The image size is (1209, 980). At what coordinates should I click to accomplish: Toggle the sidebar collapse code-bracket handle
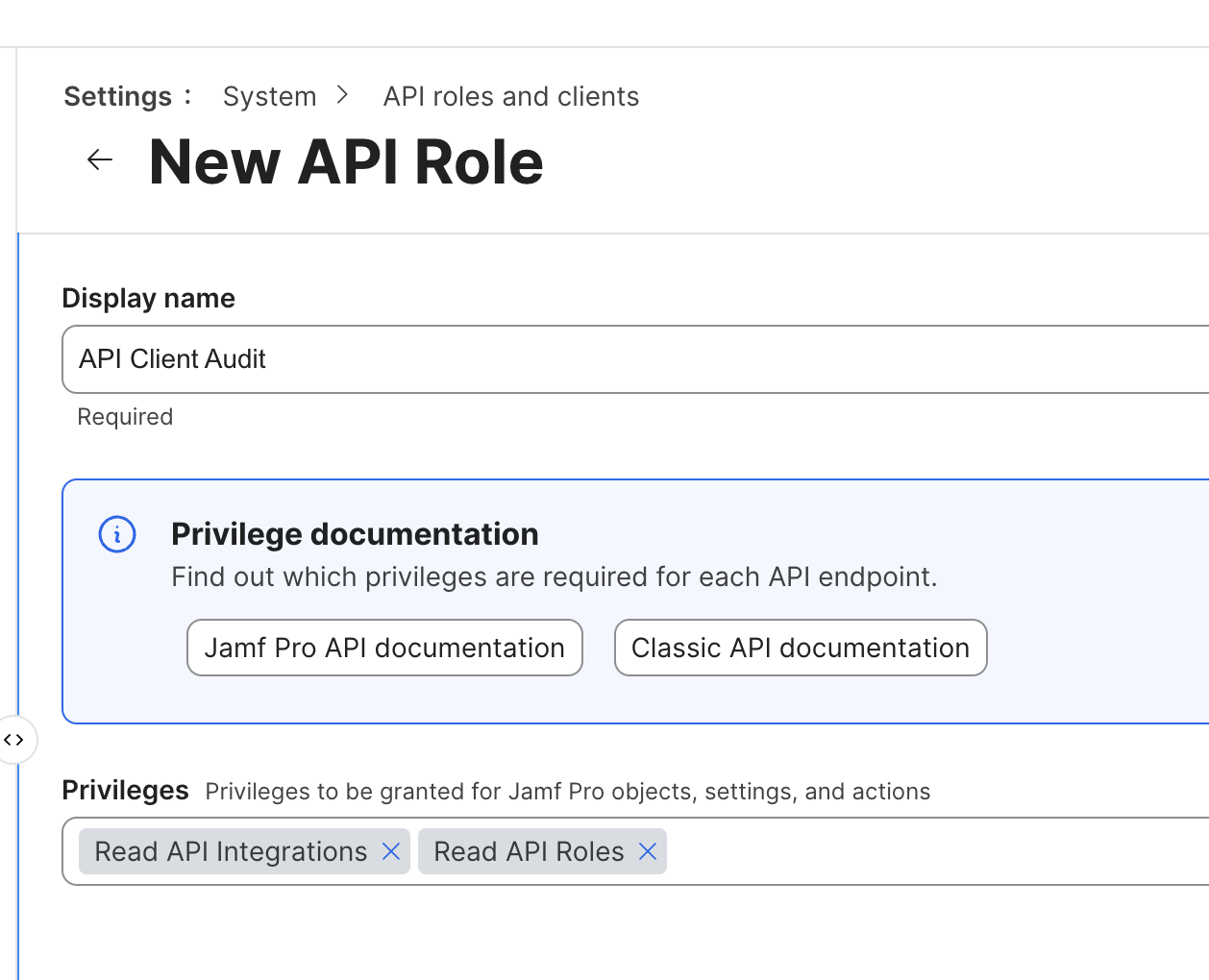[14, 740]
